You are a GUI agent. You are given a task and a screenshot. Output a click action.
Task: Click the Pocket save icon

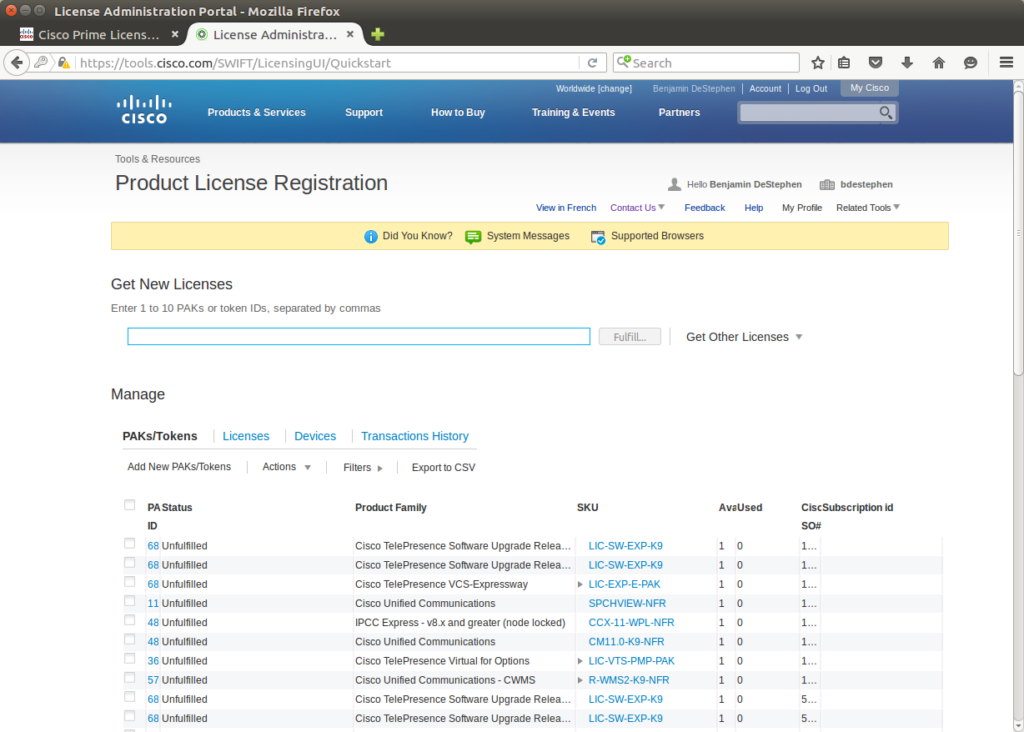click(x=876, y=63)
